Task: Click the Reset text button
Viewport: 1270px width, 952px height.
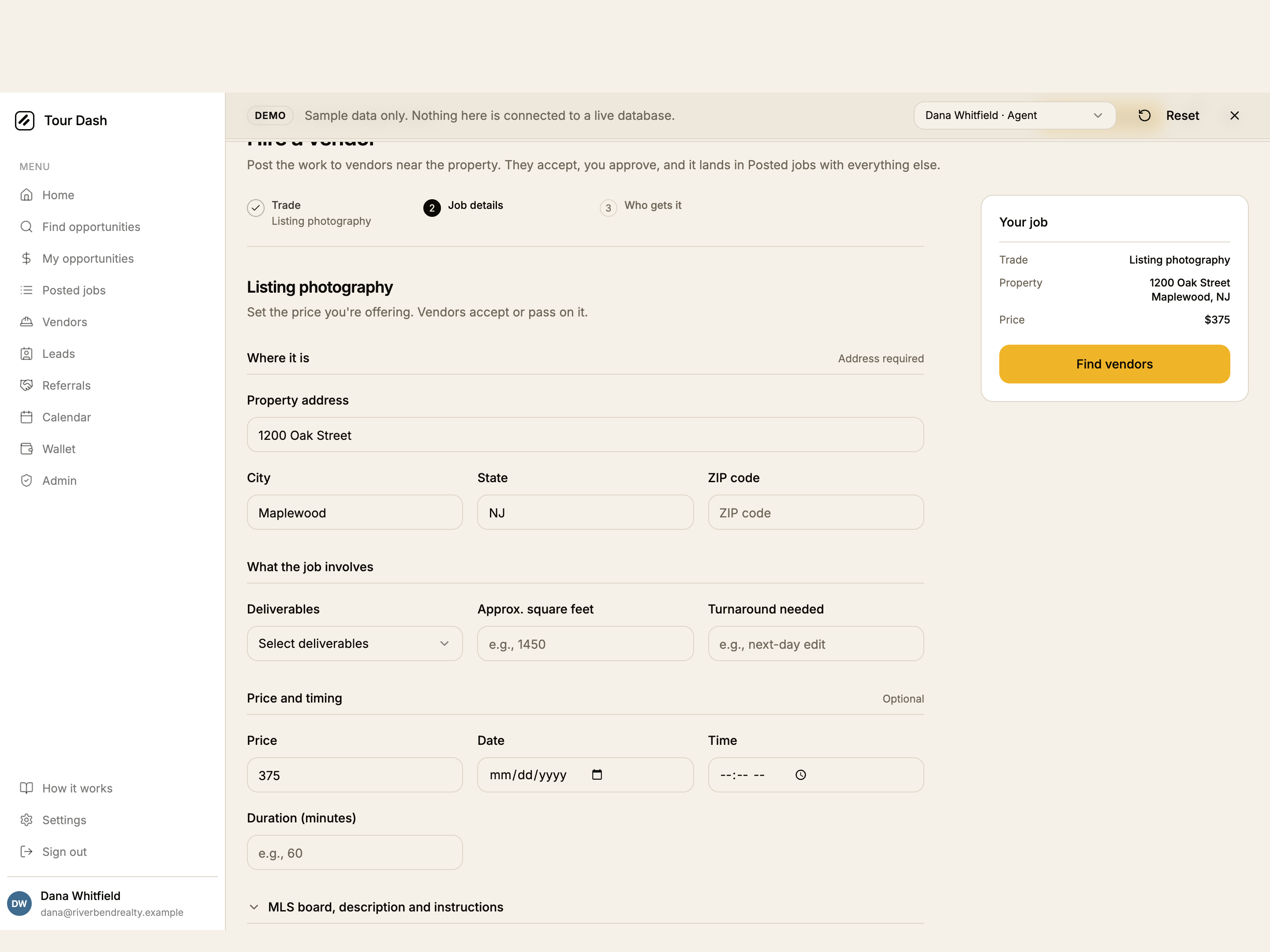Action: [1183, 115]
